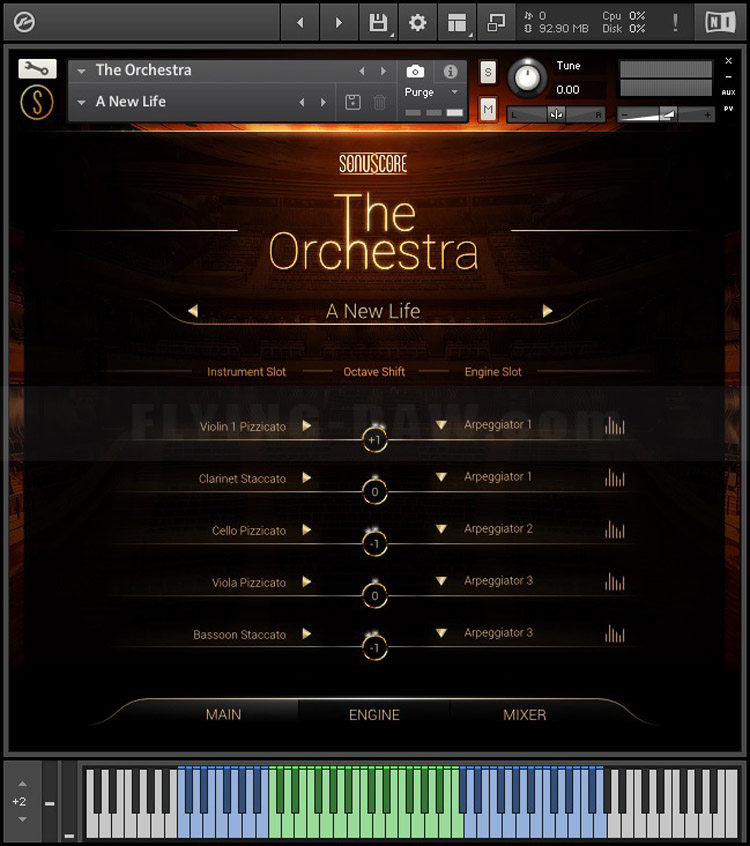This screenshot has width=750, height=846.
Task: Open Bassoon Staccato instrument selector arrow
Action: point(306,633)
